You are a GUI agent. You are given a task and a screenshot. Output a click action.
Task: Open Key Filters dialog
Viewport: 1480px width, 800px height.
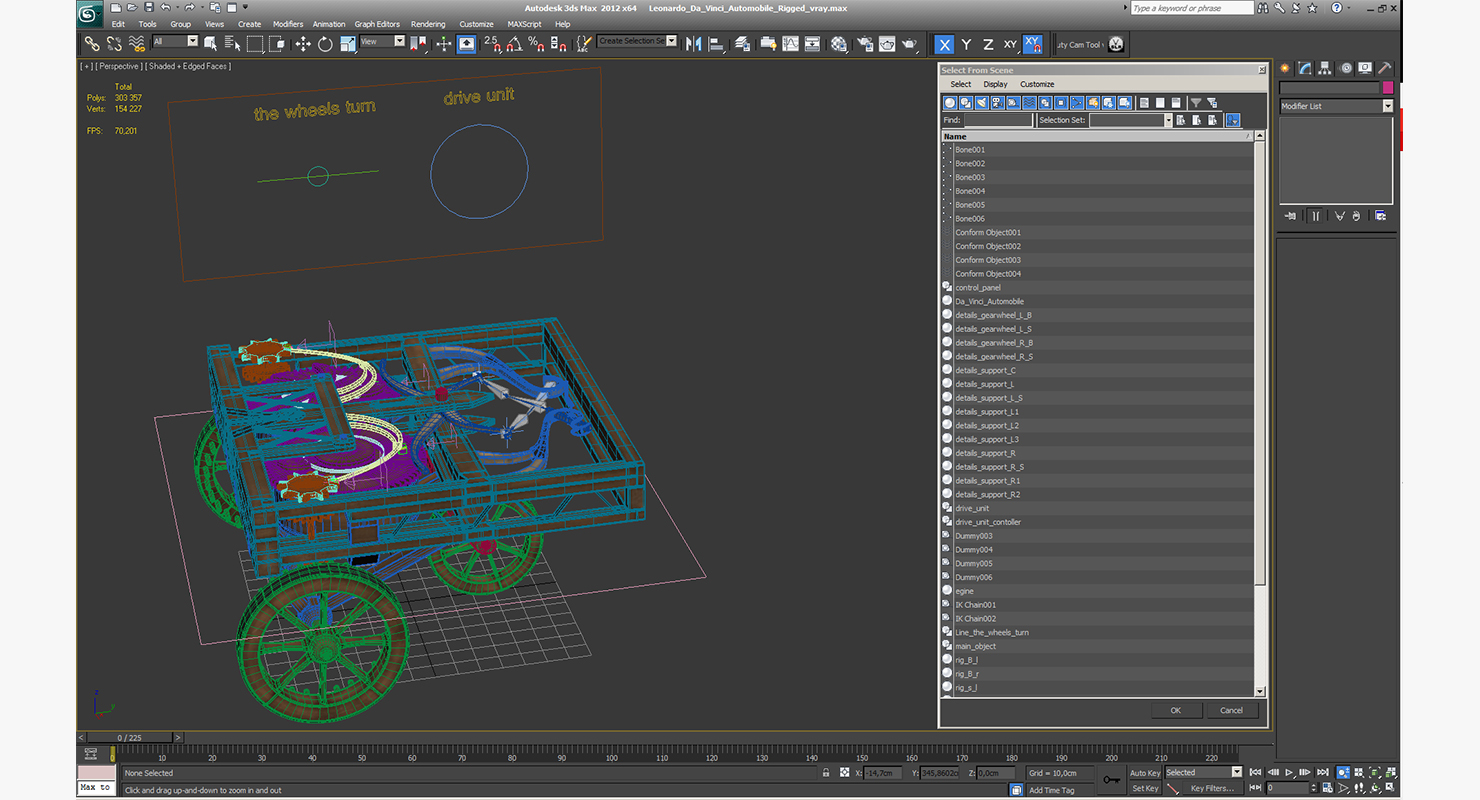(1212, 788)
